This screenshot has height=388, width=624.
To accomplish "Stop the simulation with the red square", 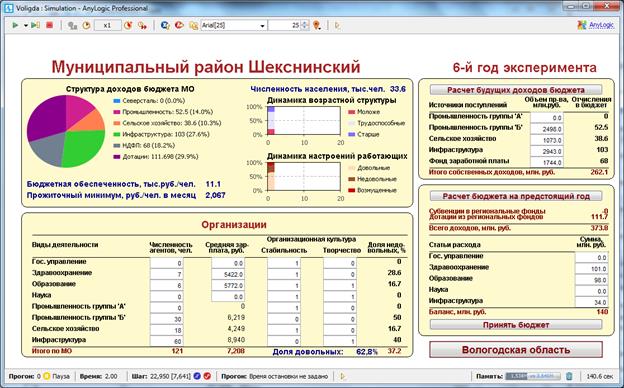I will tap(49, 25).
